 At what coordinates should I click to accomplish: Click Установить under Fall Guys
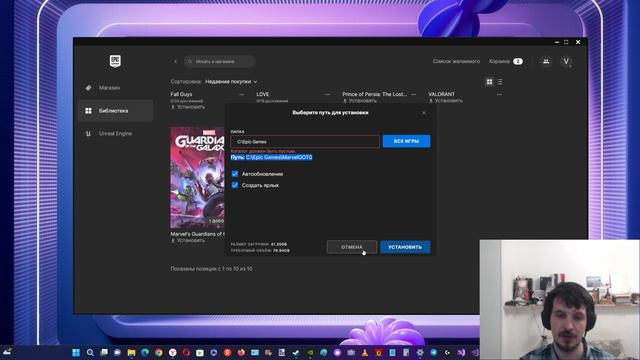188,107
